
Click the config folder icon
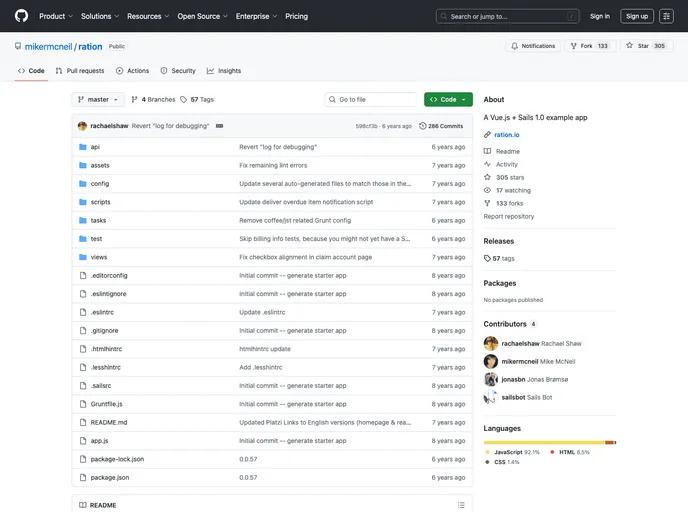82,184
